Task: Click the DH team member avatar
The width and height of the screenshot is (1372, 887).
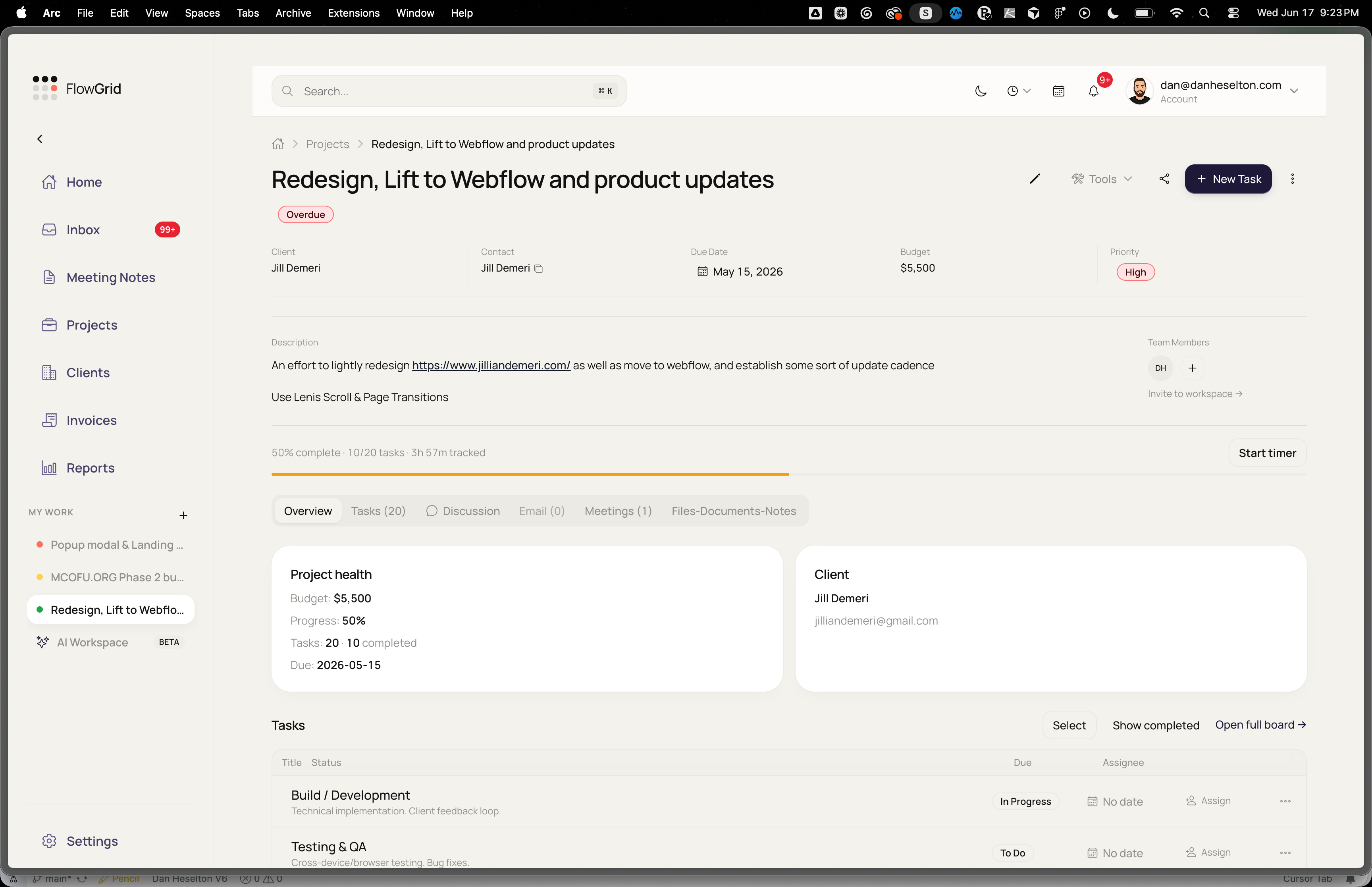Action: coord(1160,368)
